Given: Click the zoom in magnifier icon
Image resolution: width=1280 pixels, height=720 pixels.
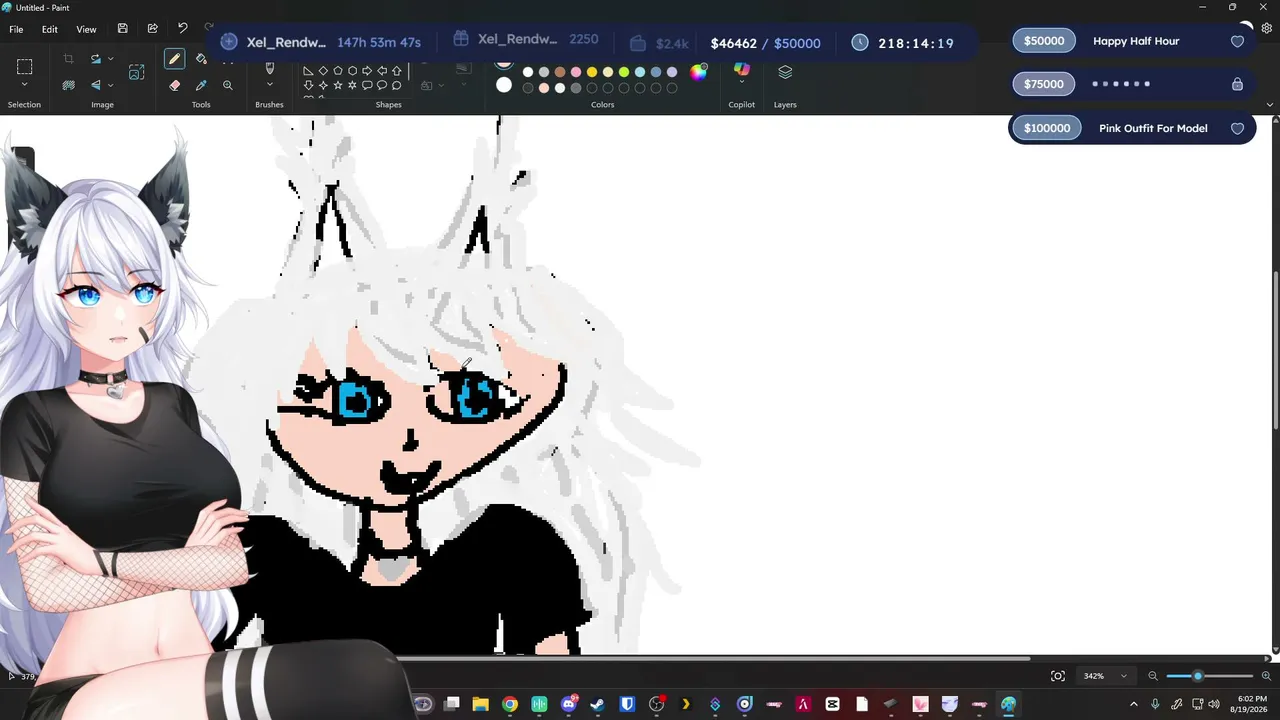Looking at the screenshot, I should pos(1266,676).
